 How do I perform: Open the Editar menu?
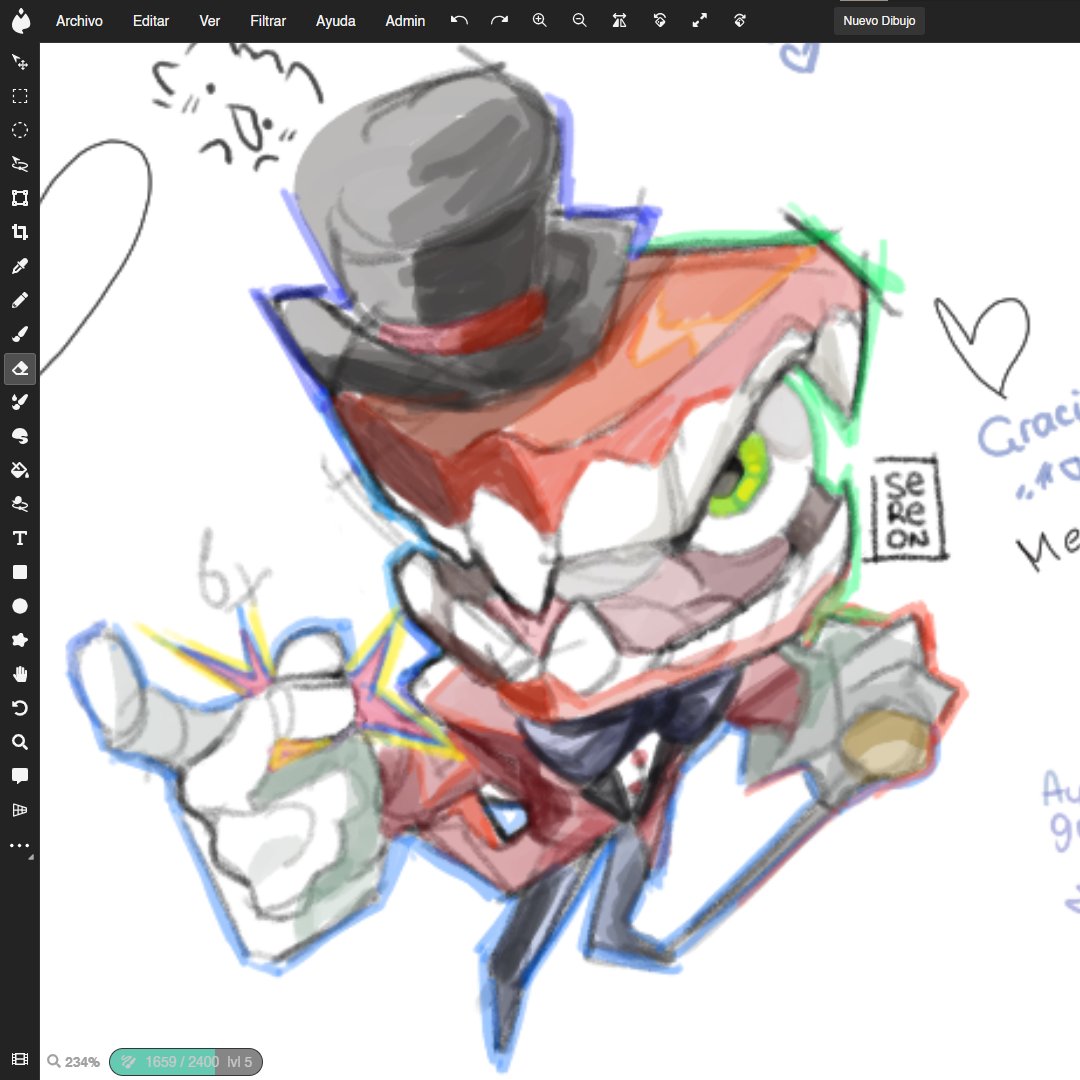click(151, 21)
